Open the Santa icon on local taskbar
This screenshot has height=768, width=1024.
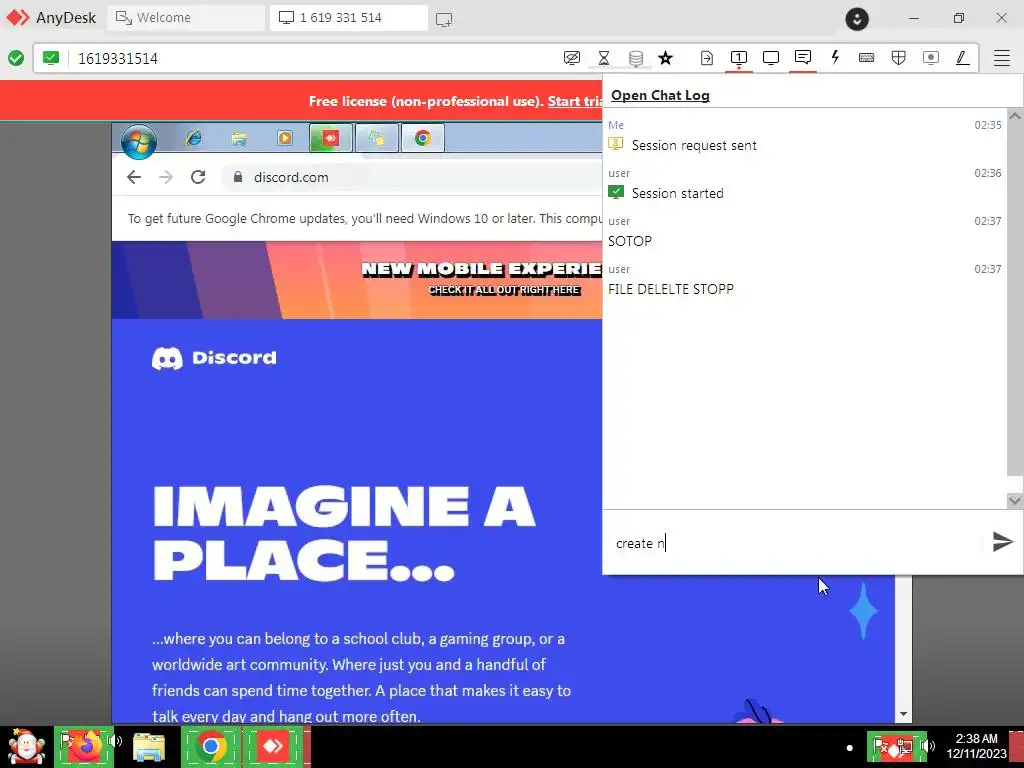(x=25, y=746)
